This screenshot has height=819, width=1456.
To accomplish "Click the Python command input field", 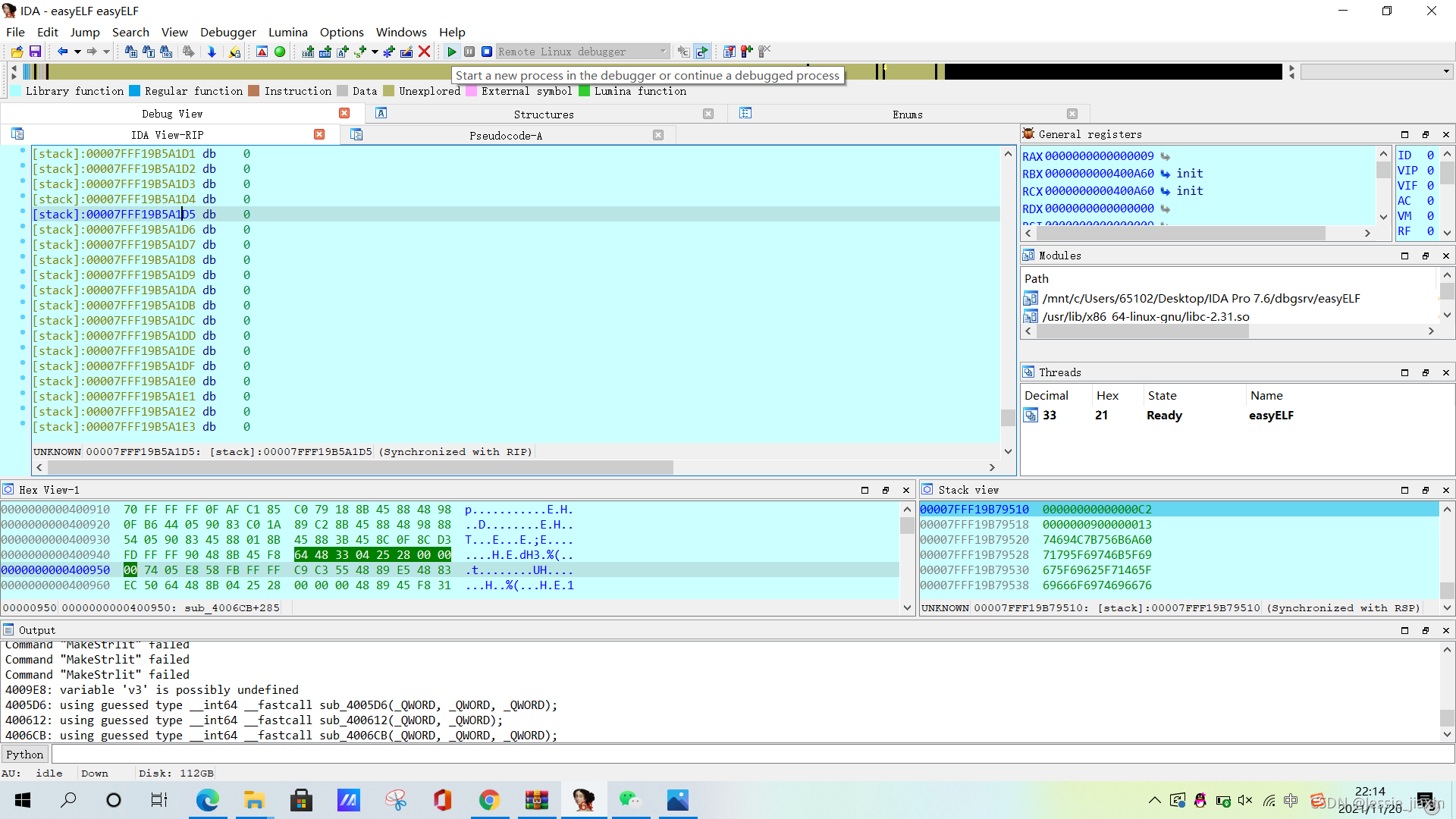I will (x=751, y=754).
